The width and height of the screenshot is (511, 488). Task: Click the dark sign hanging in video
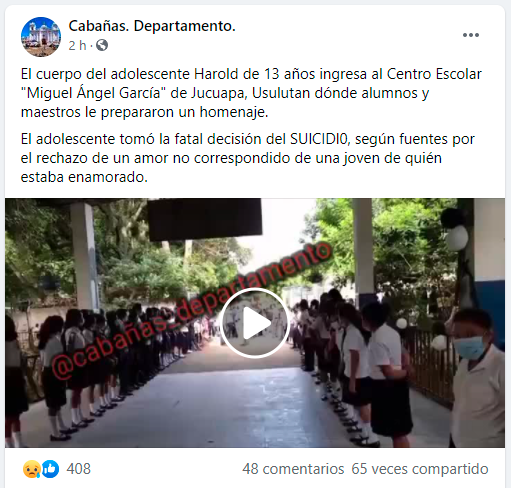point(205,219)
